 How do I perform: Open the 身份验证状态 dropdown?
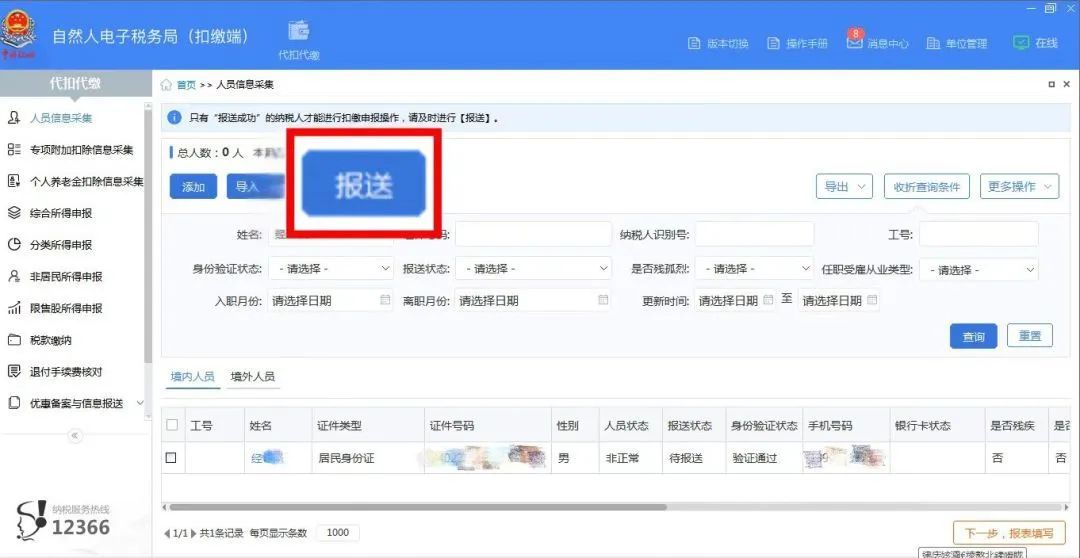330,269
